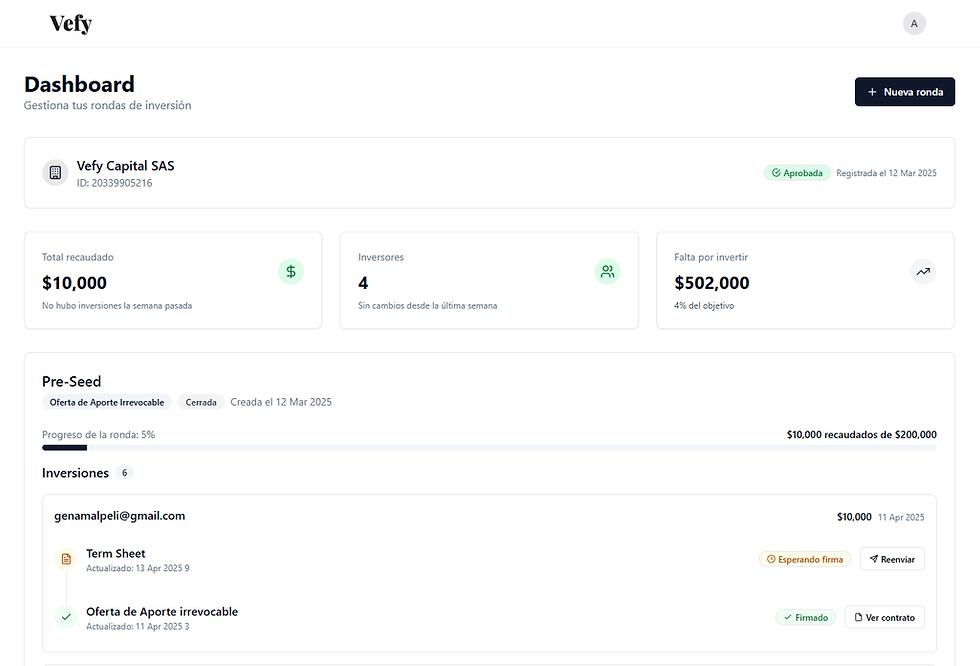Click the Aprobada status badge
The image size is (980, 666).
pyautogui.click(x=797, y=173)
